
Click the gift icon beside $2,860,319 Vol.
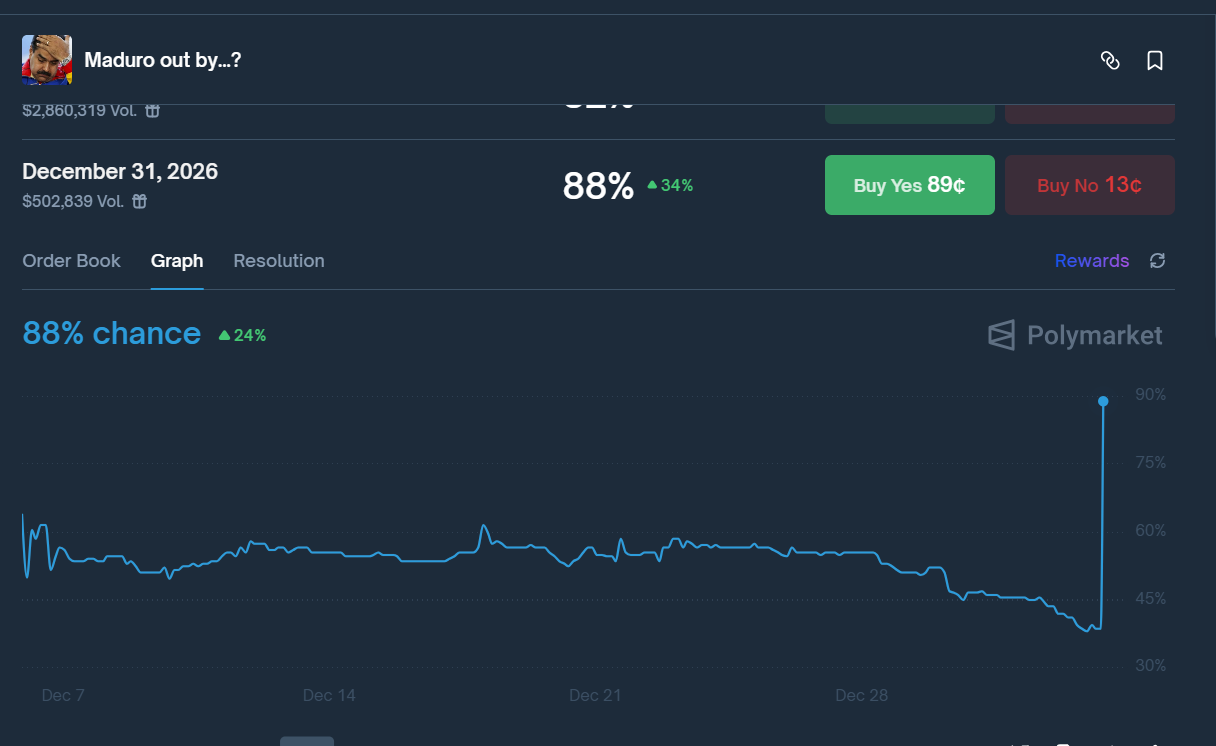point(152,110)
